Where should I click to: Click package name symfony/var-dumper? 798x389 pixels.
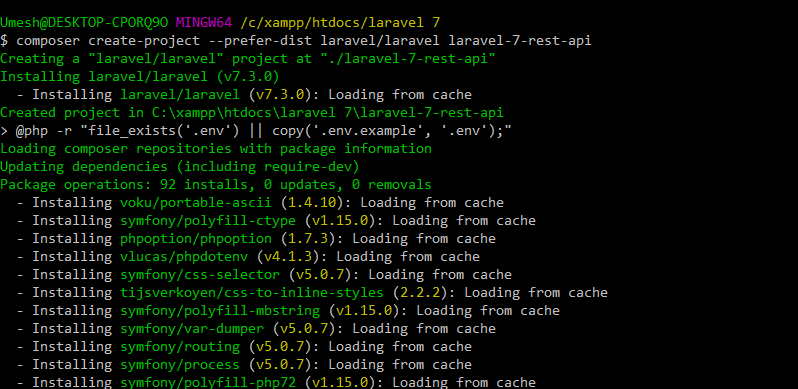click(192, 328)
